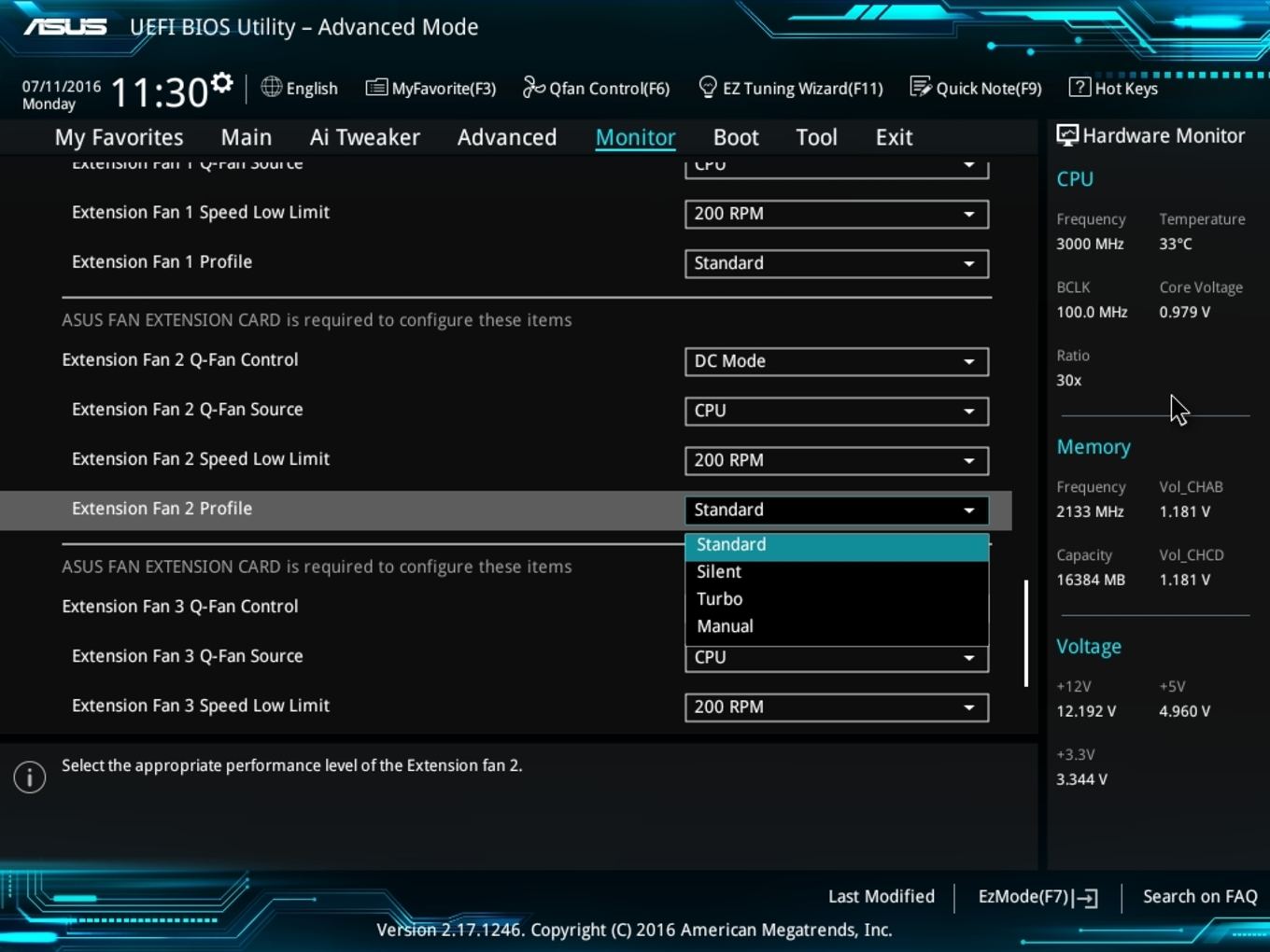Open Extension Fan 2 Speed Low Limit dropdown
1270x952 pixels.
837,460
